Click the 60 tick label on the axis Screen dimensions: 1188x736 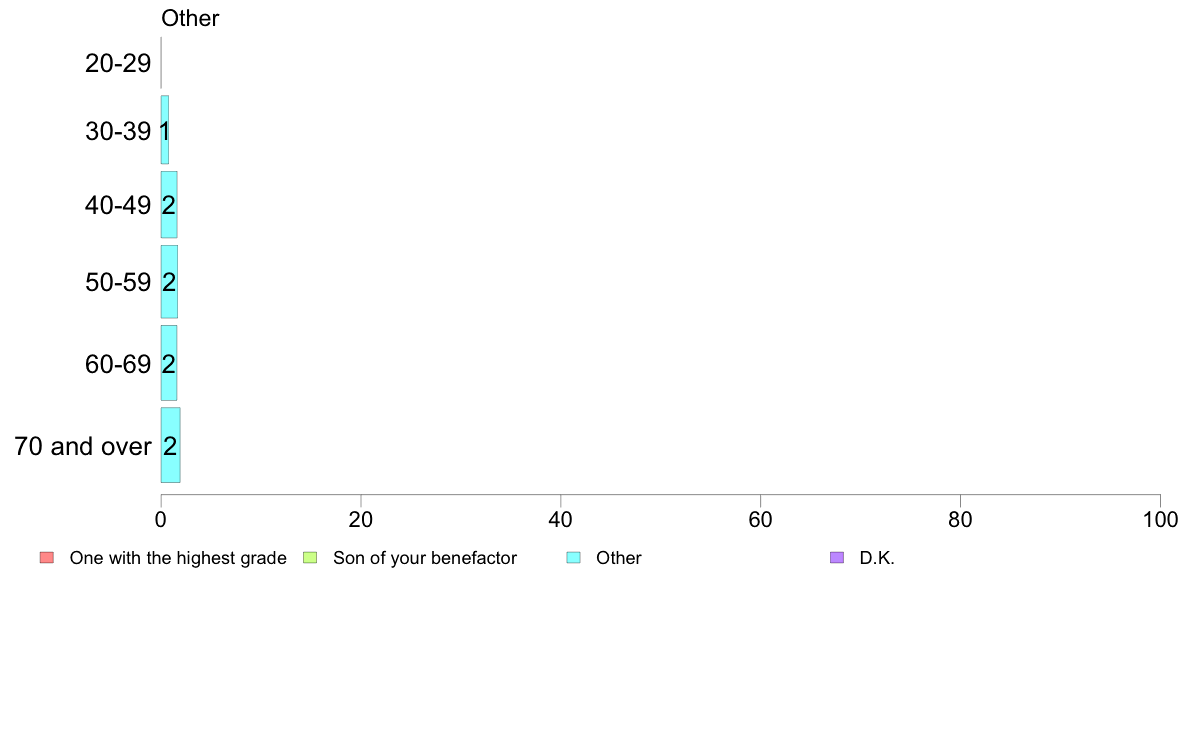(x=761, y=519)
